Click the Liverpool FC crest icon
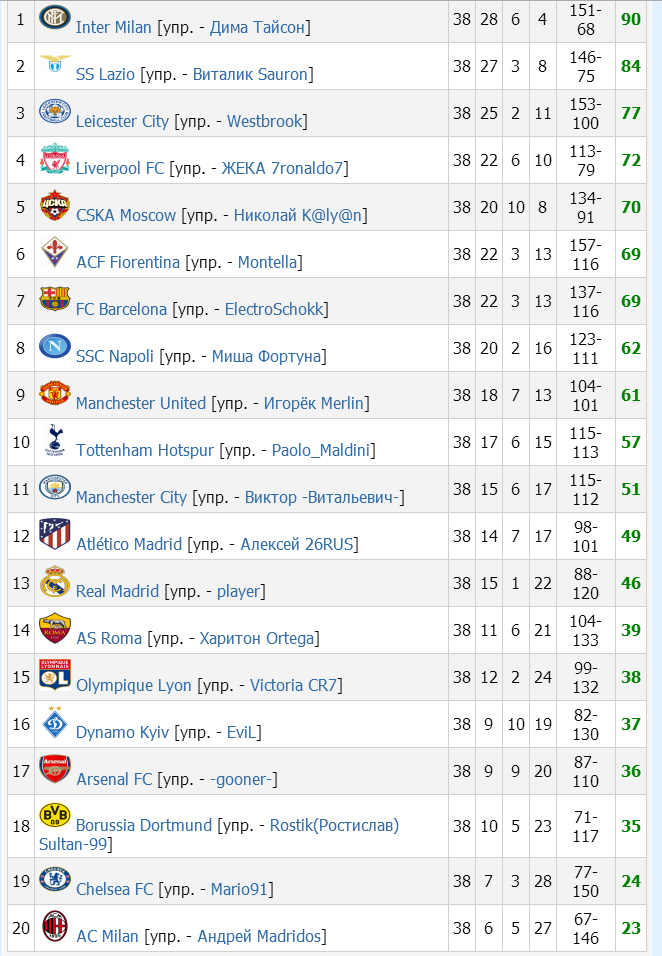662x956 pixels. 54,158
